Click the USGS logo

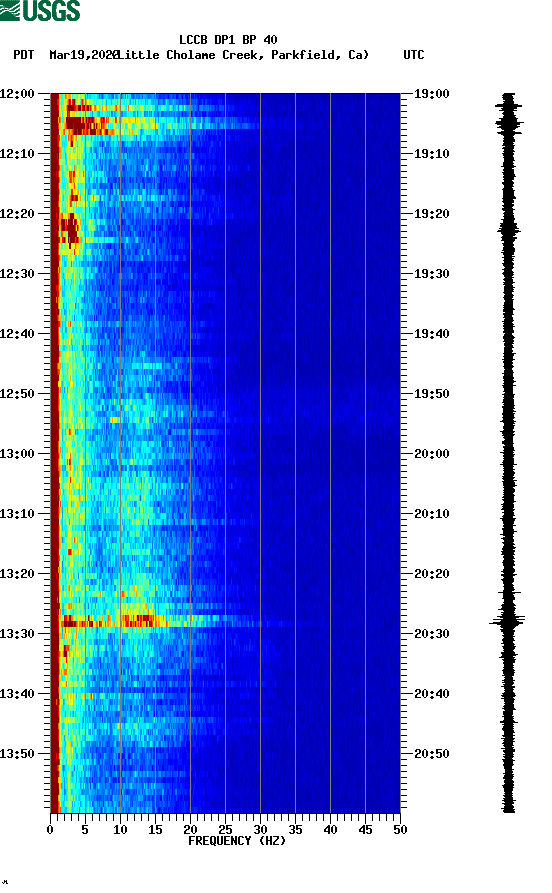click(x=40, y=10)
